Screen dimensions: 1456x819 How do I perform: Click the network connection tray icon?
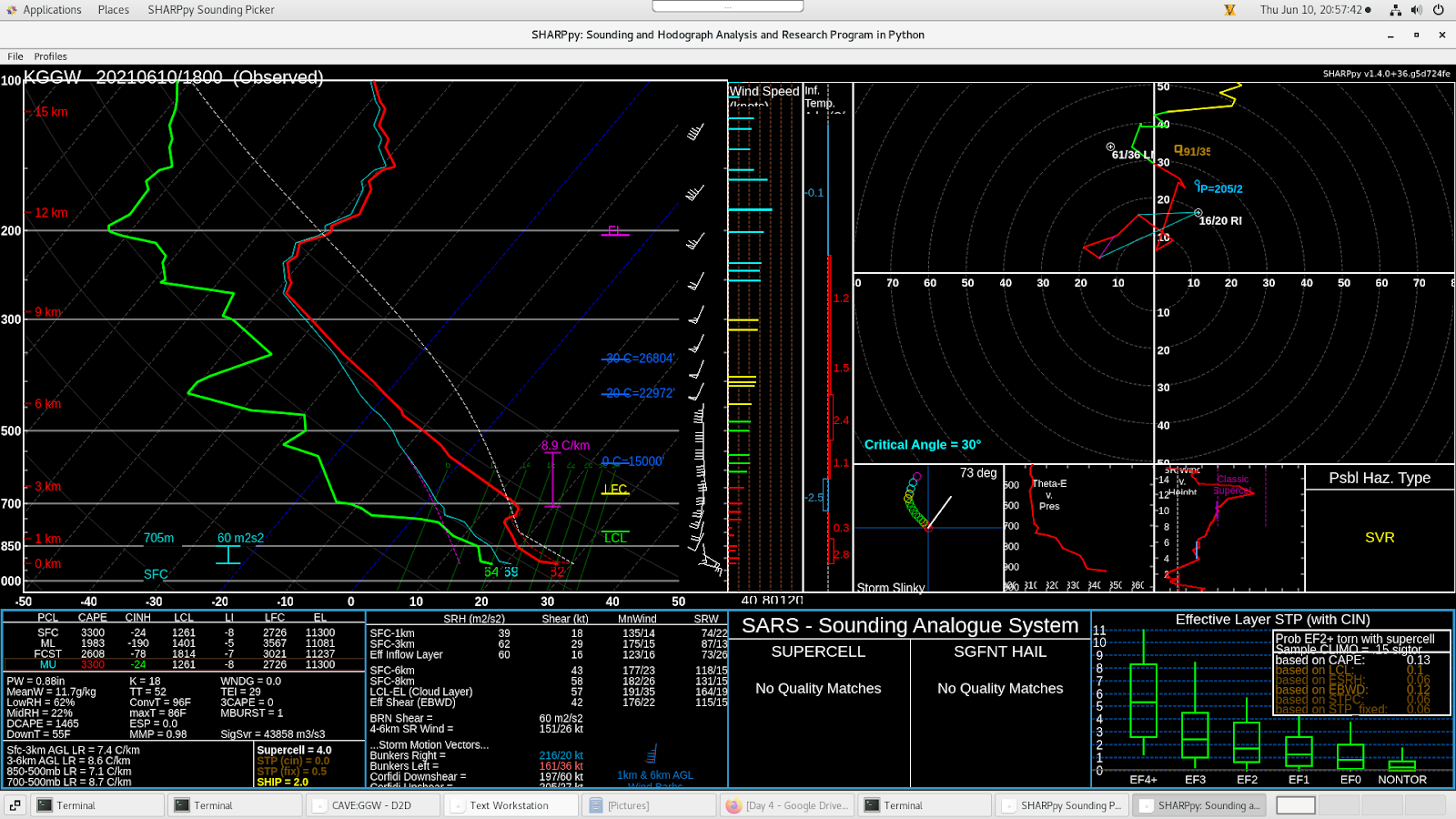click(1395, 10)
